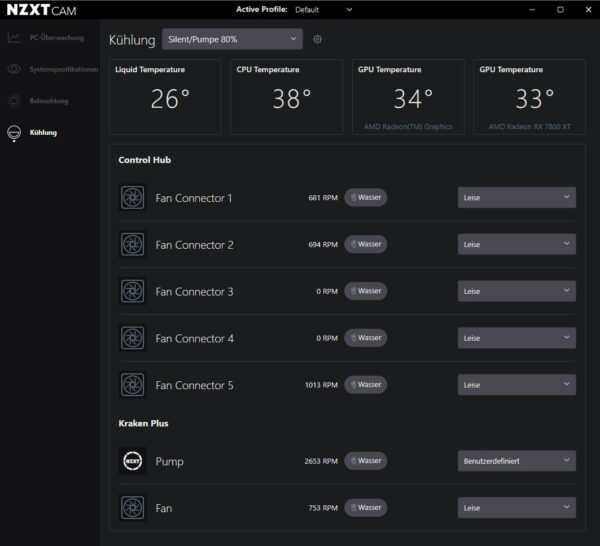Click the 2653 RPM pump reading
Screen dimensions: 600x546
(321, 461)
